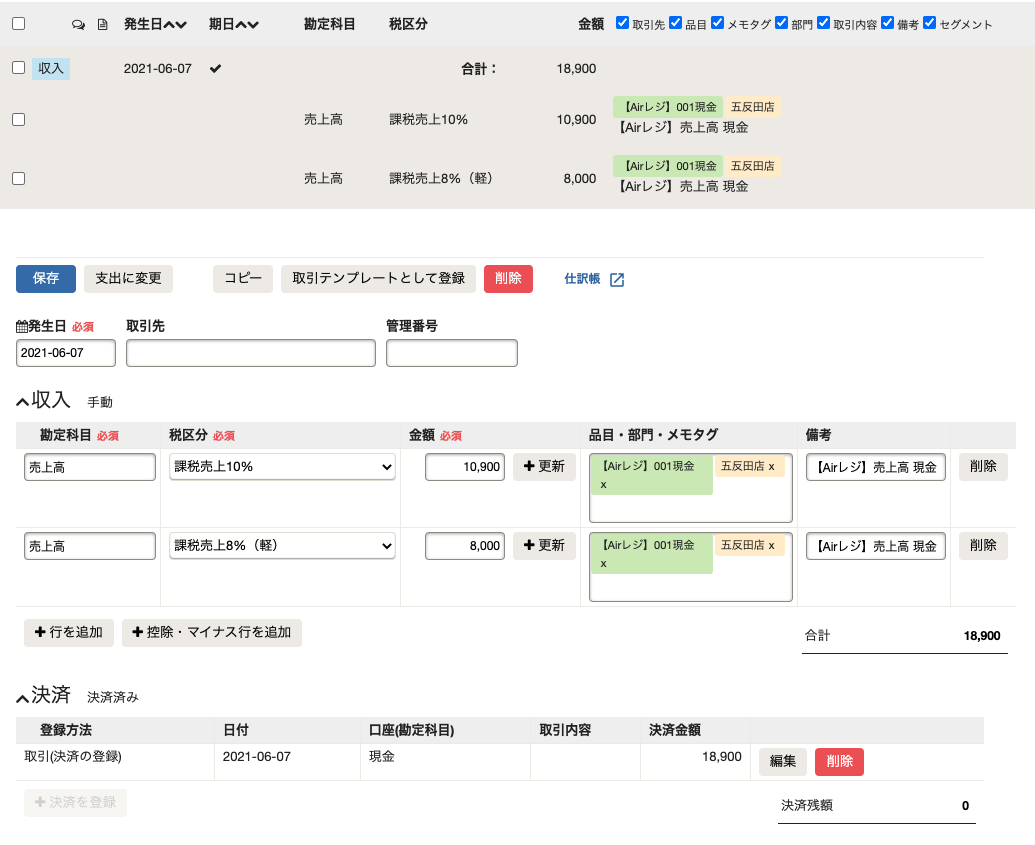Viewport: 1035px width, 845px height.
Task: Click the comment bubble icon in header
Action: [x=78, y=24]
